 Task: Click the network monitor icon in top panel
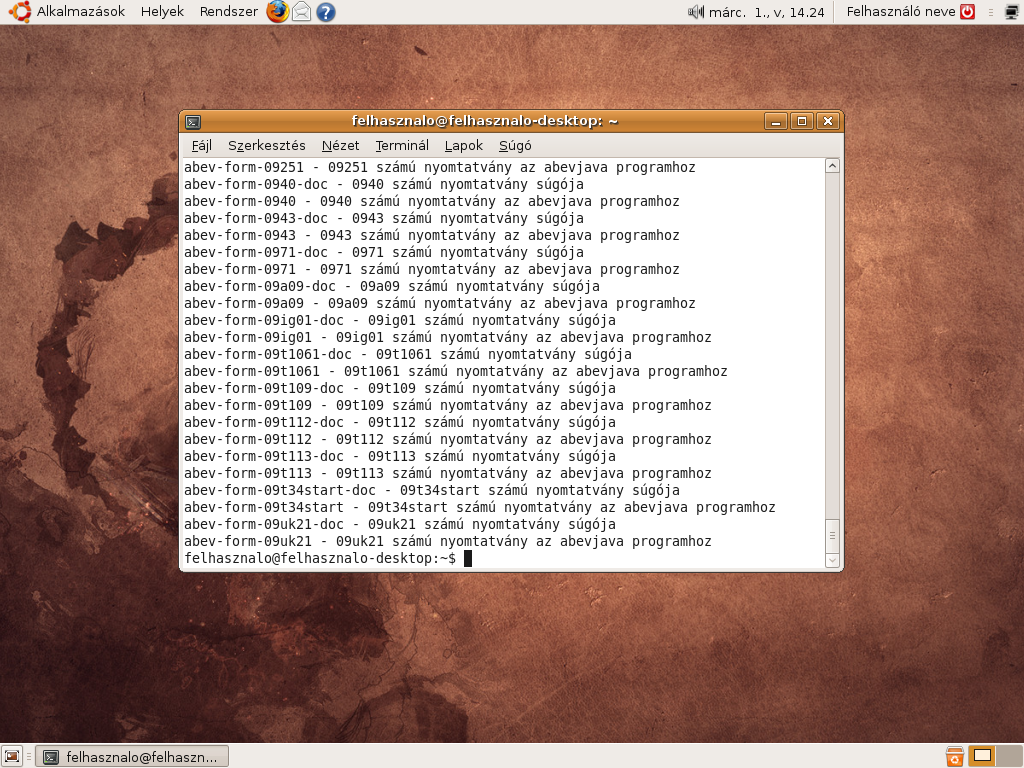point(1011,12)
